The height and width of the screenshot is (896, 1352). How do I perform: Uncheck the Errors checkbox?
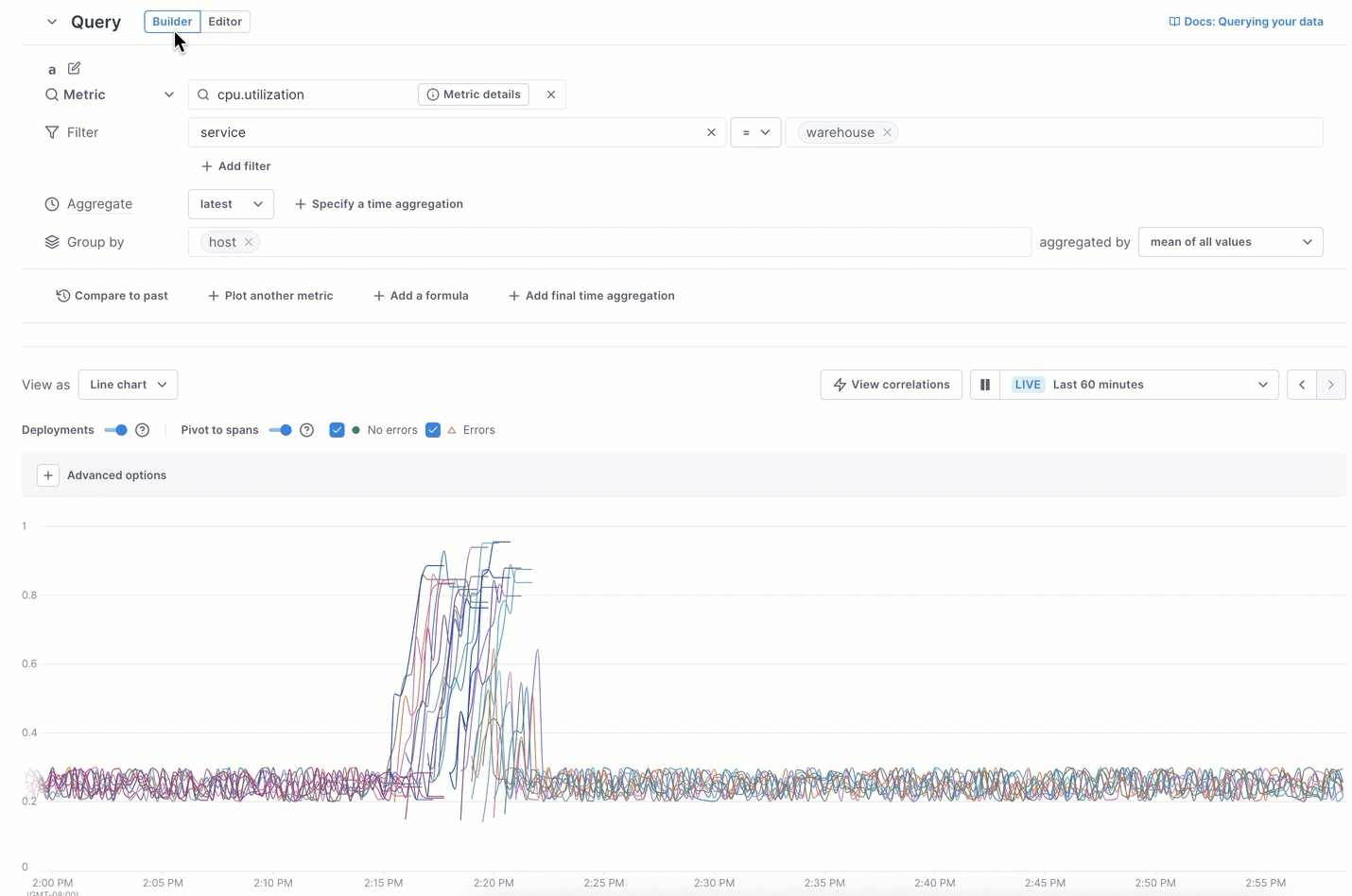(433, 430)
